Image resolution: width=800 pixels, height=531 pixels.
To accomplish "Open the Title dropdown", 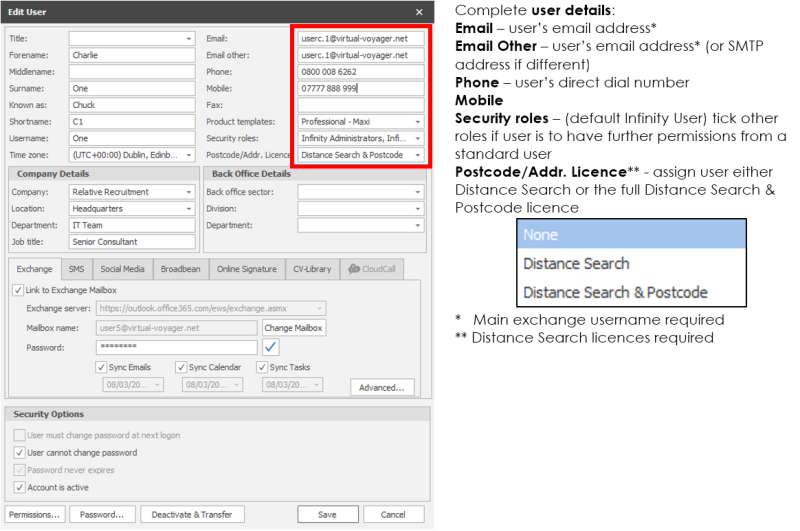I will [189, 39].
